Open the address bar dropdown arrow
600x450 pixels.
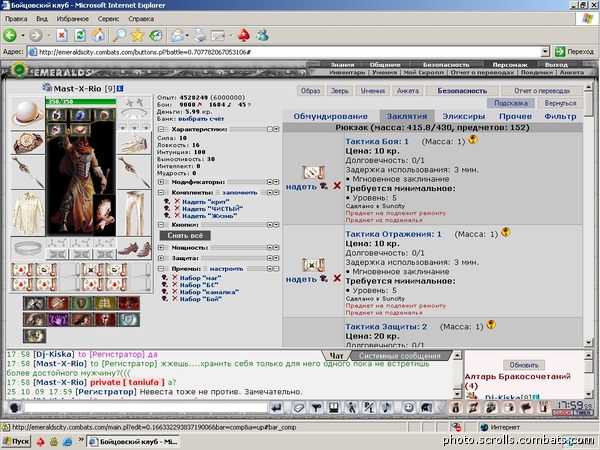click(x=545, y=52)
